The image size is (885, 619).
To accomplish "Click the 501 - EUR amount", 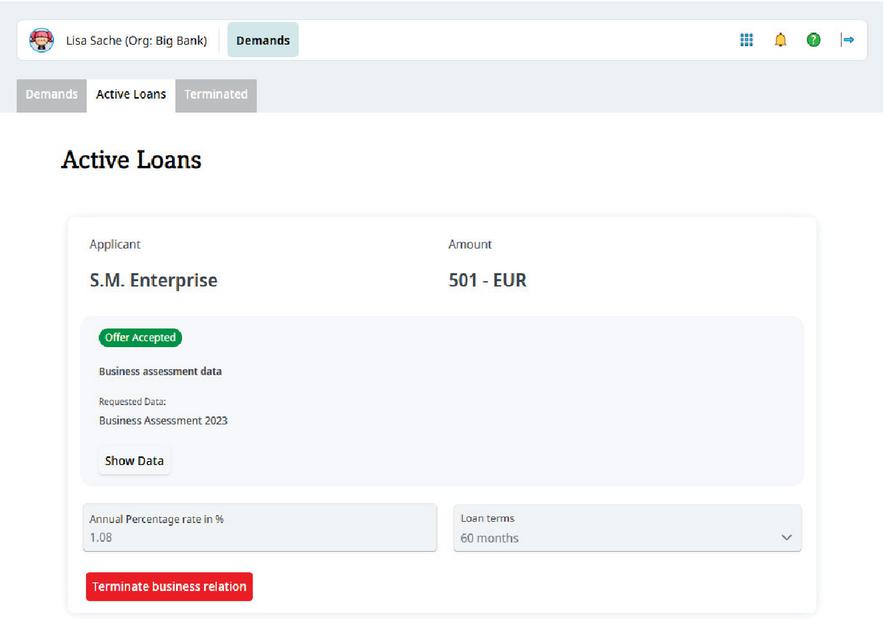I will (487, 281).
